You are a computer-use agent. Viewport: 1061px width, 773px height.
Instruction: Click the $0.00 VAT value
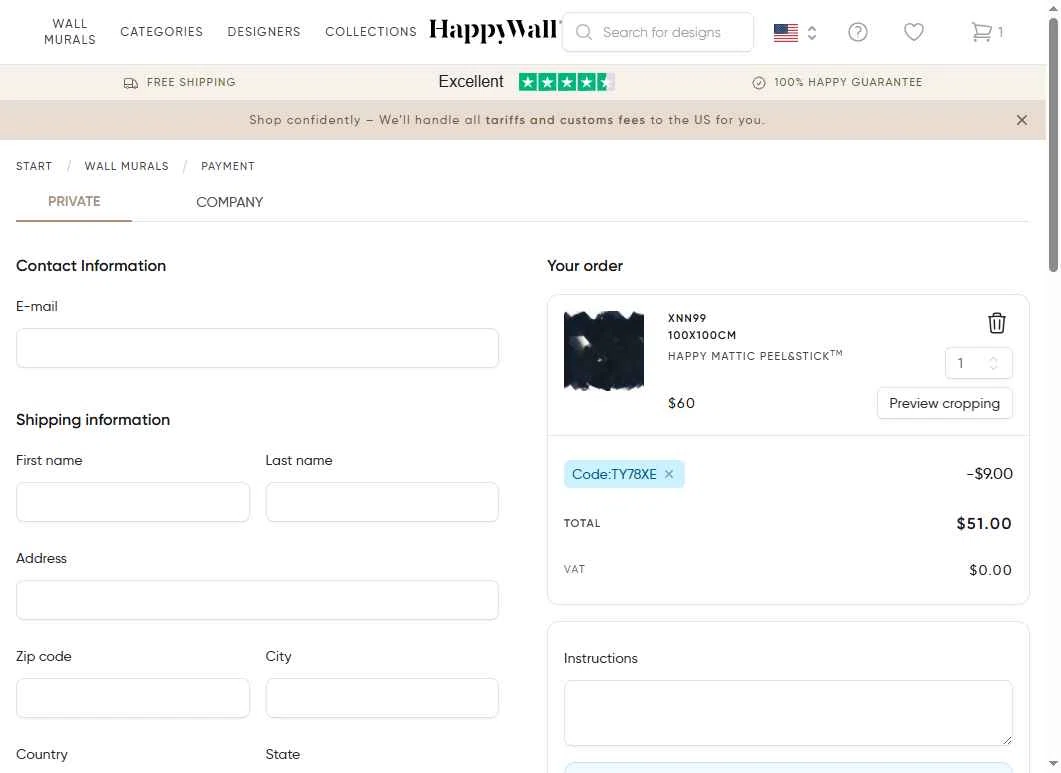coord(990,570)
